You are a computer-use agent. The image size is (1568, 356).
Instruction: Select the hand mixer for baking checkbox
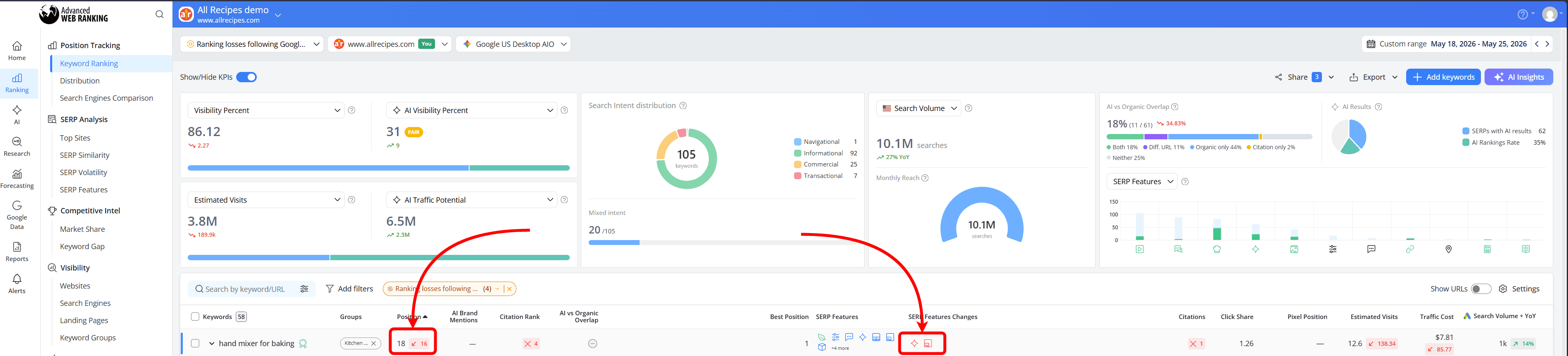tap(195, 344)
